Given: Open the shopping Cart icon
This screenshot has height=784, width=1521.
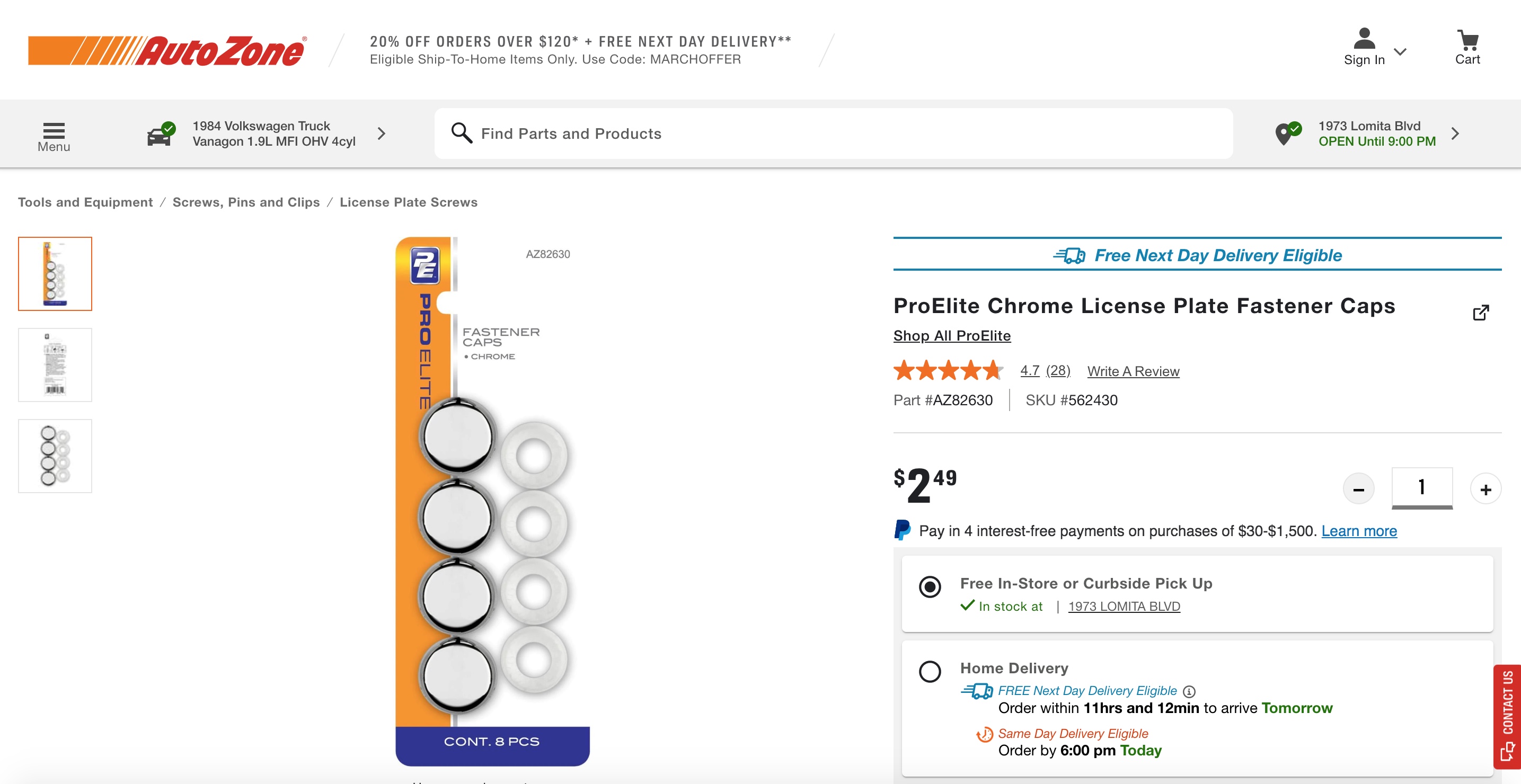Looking at the screenshot, I should coord(1467,41).
